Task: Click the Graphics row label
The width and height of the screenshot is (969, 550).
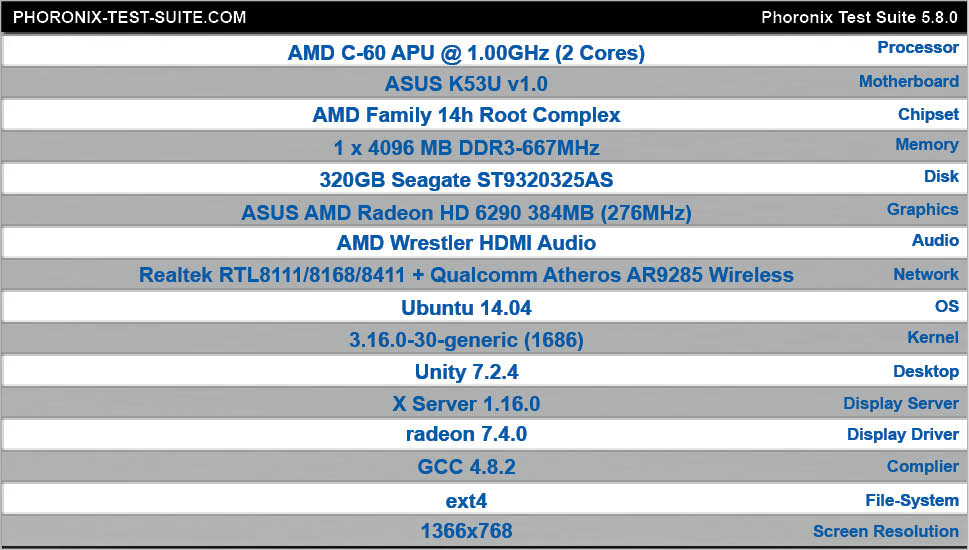Action: coord(922,209)
